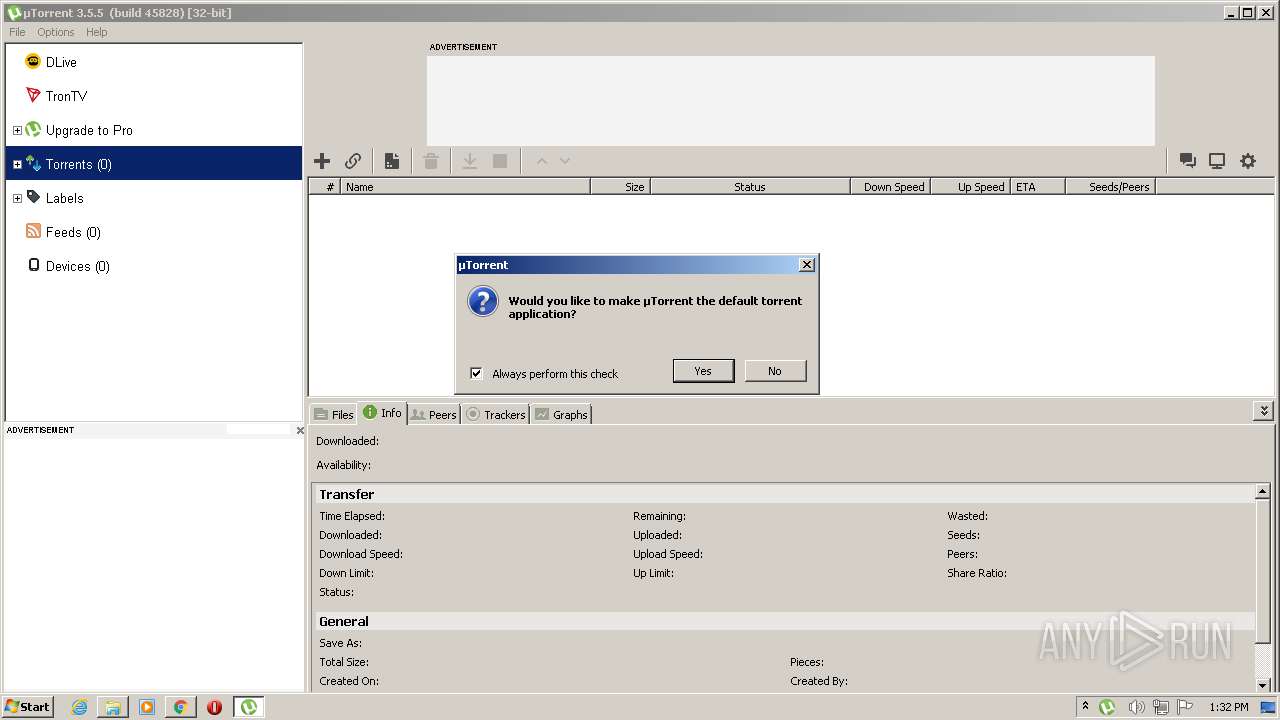Viewport: 1280px width, 720px height.
Task: Expand the Upgrade to Pro node
Action: pos(17,130)
